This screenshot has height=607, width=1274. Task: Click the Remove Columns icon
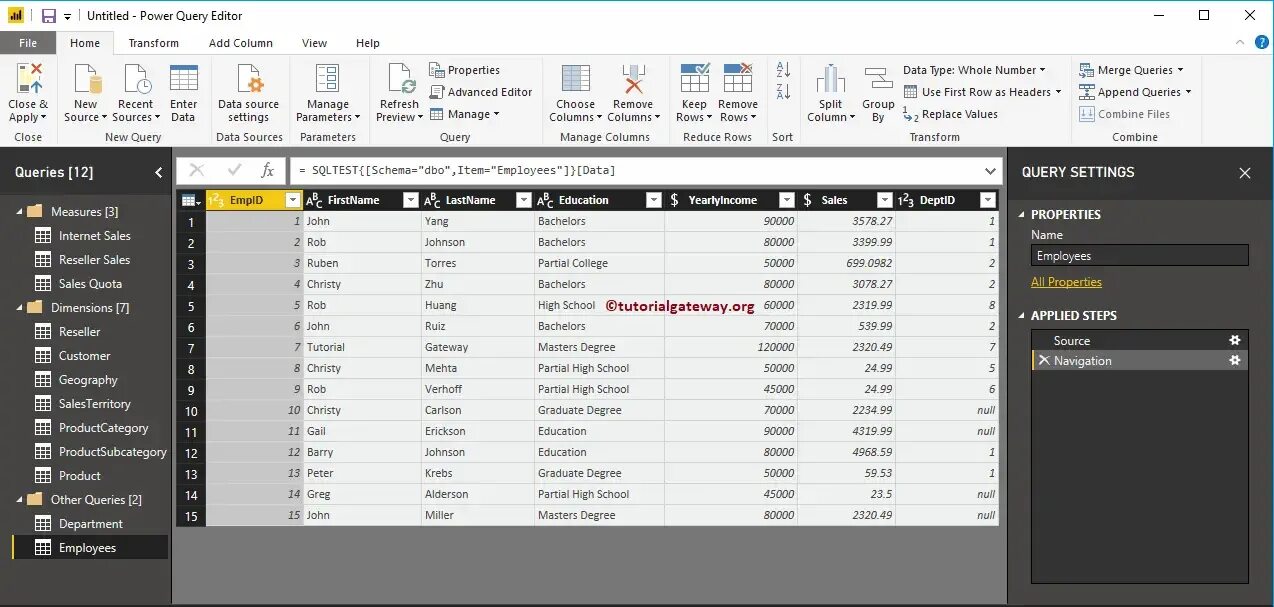click(632, 78)
